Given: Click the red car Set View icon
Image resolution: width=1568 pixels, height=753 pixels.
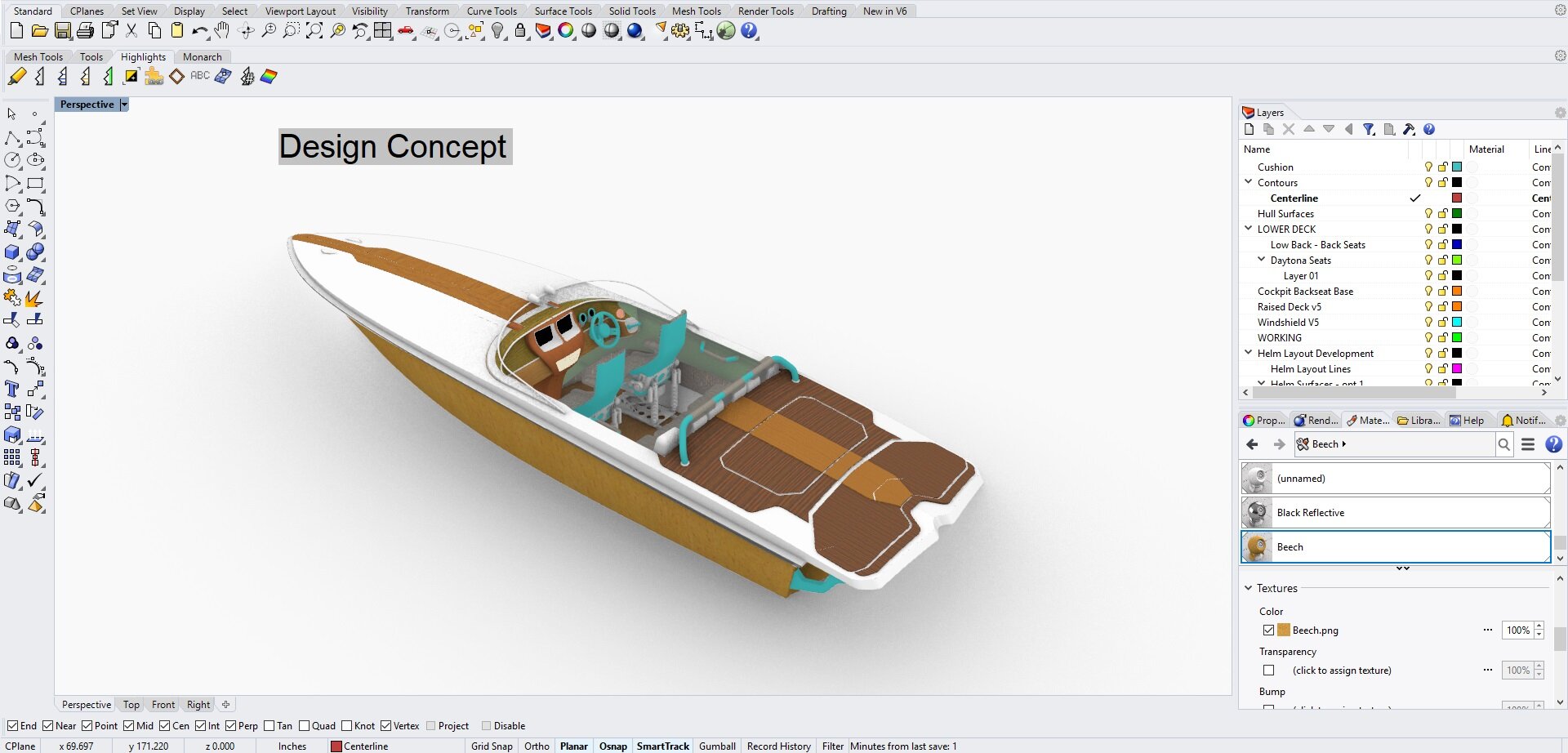Looking at the screenshot, I should [406, 31].
